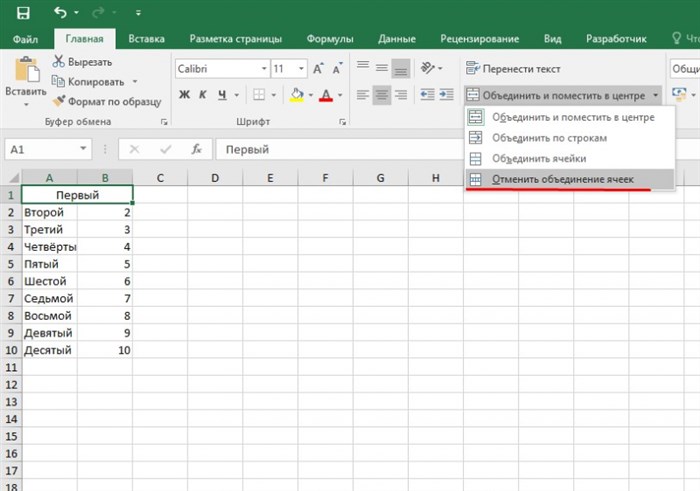This screenshot has width=700, height=491.
Task: Toggle italic К formatting
Action: coord(203,95)
